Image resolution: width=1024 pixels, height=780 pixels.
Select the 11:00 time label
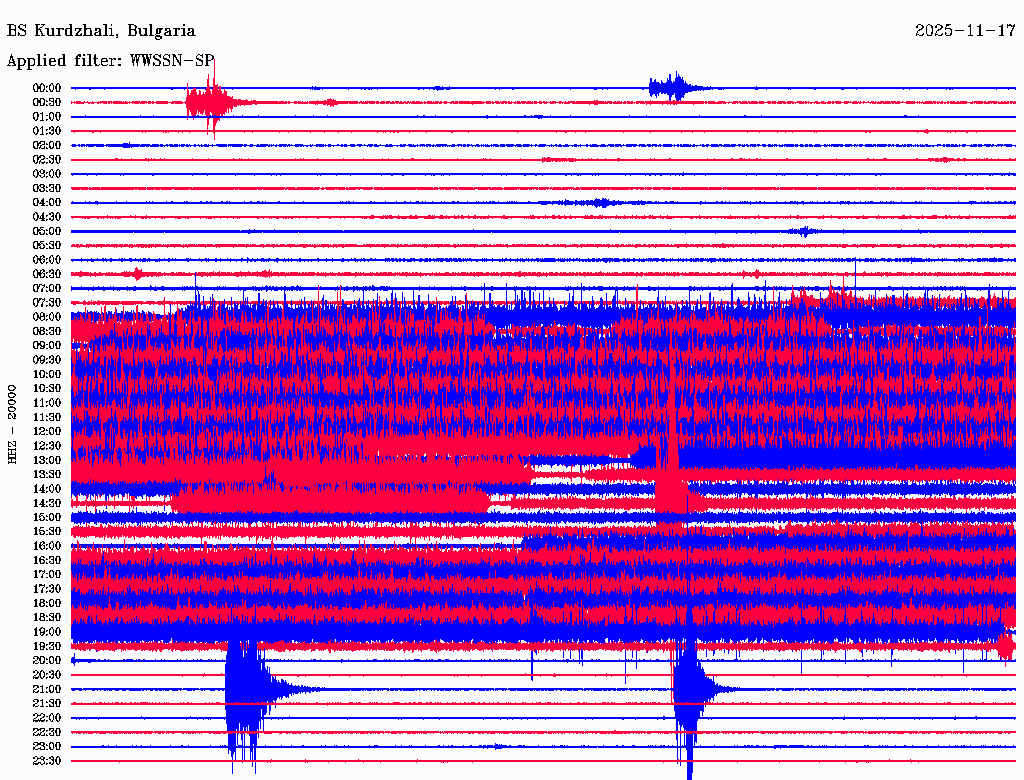47,403
